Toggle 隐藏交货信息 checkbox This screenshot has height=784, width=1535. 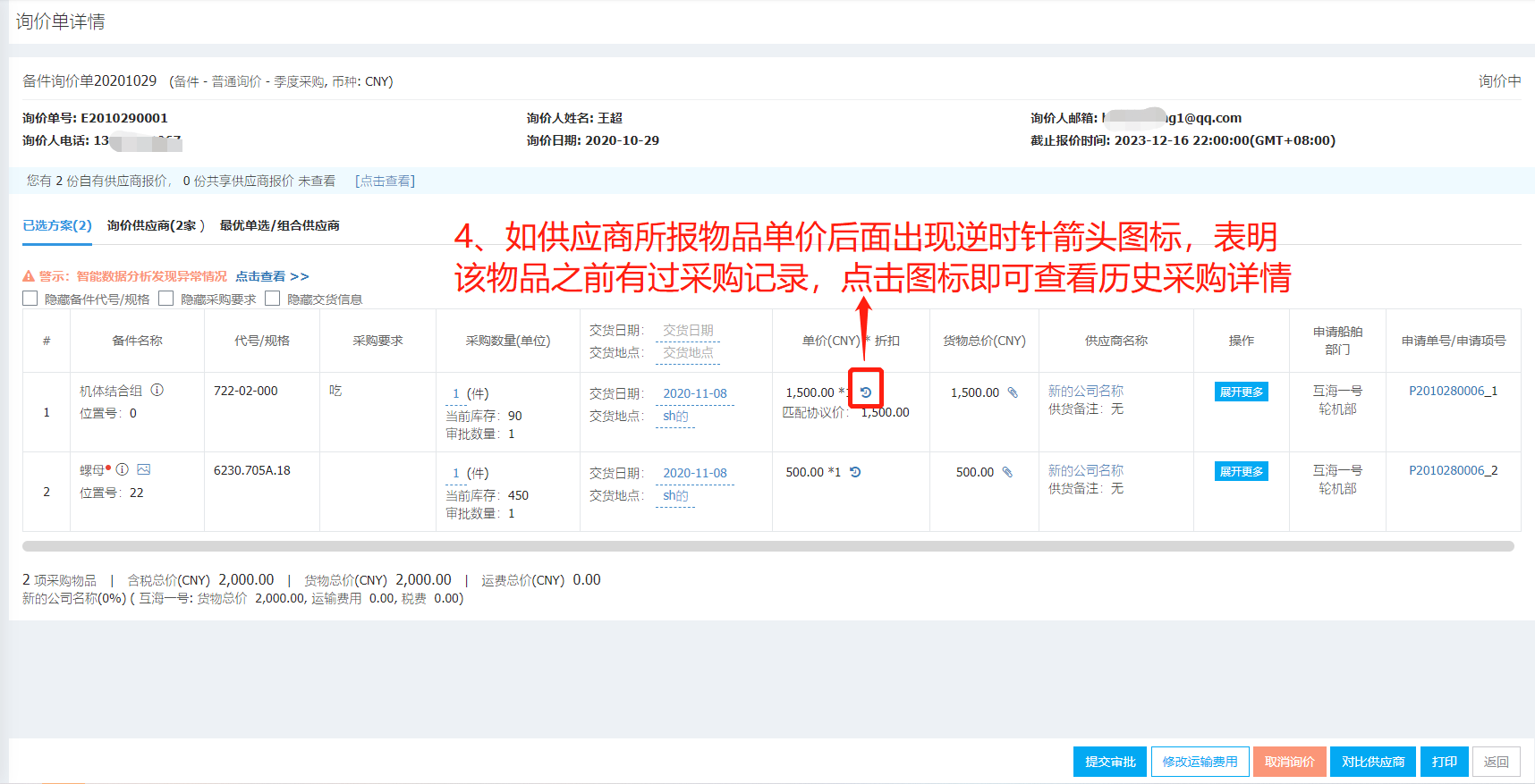point(273,299)
